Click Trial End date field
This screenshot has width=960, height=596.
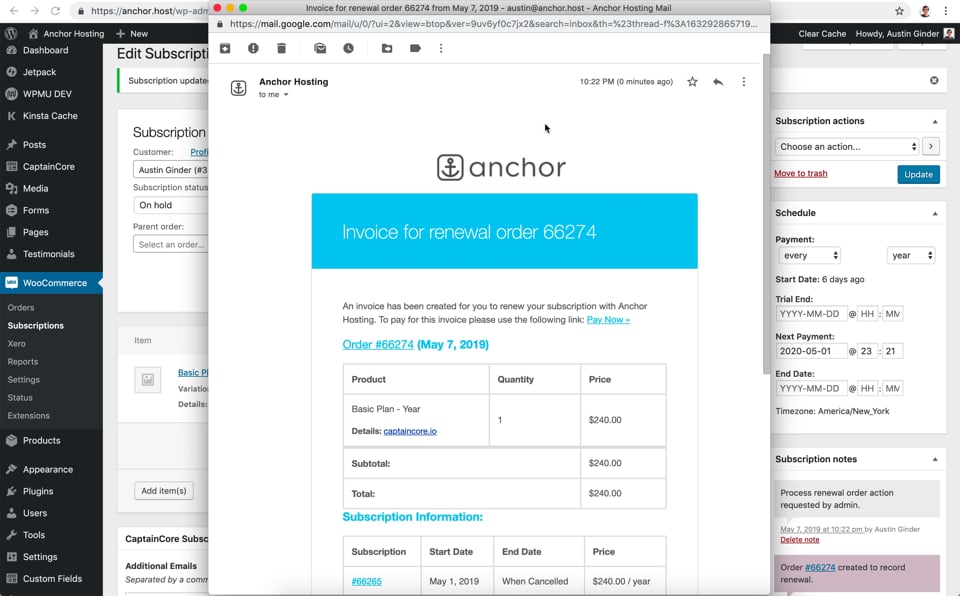tap(811, 314)
